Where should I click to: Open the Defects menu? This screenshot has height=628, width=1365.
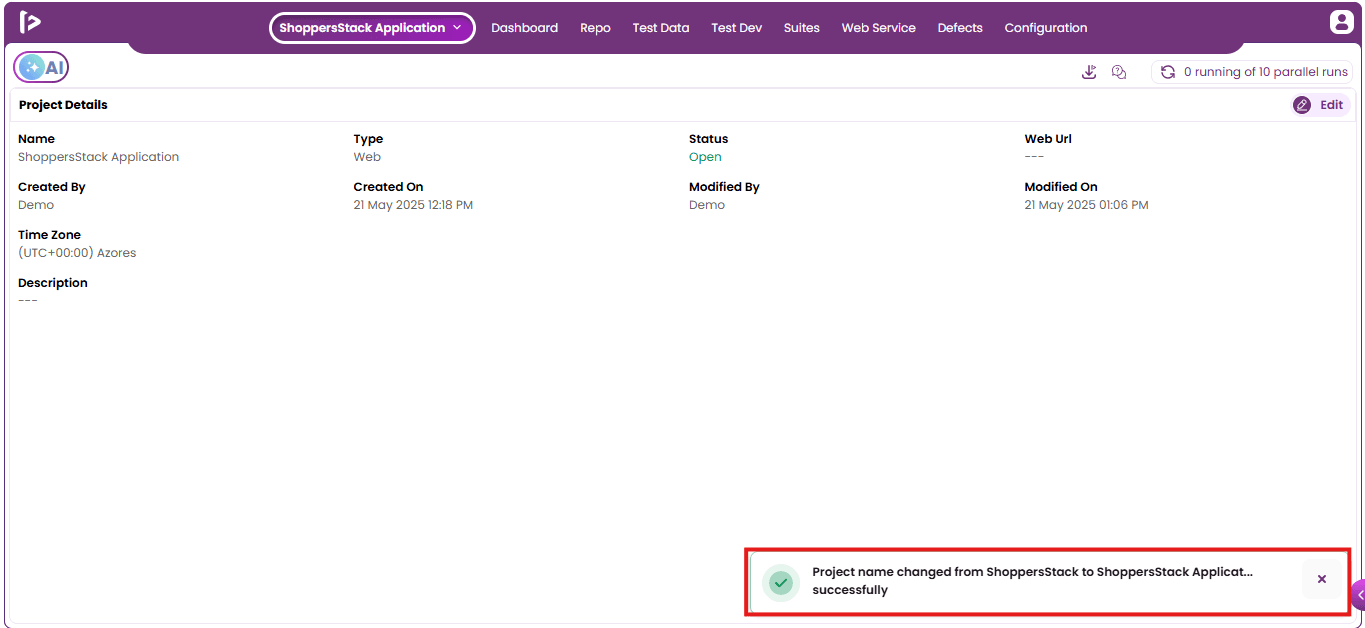tap(960, 28)
